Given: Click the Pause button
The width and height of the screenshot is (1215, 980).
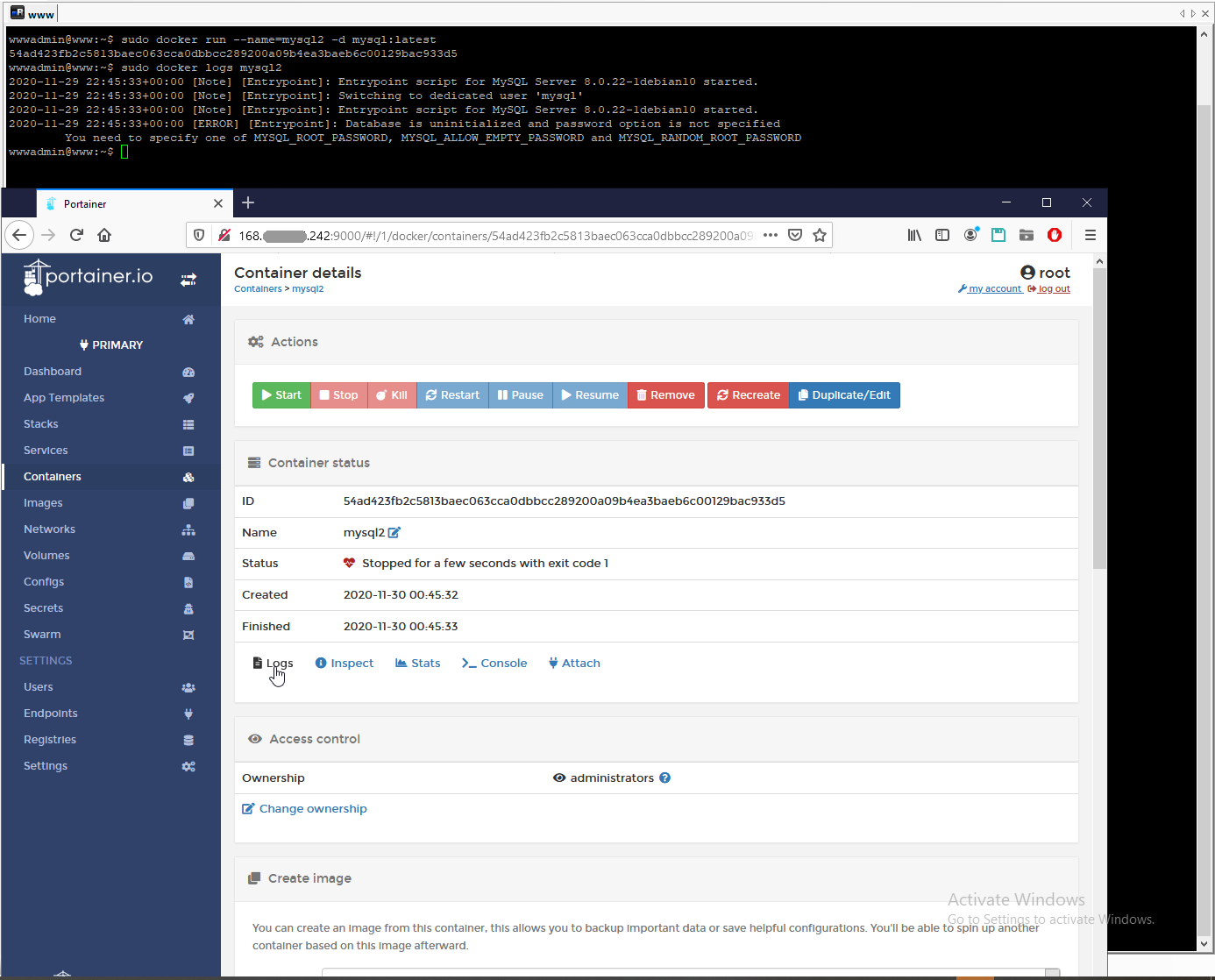Looking at the screenshot, I should (x=521, y=395).
